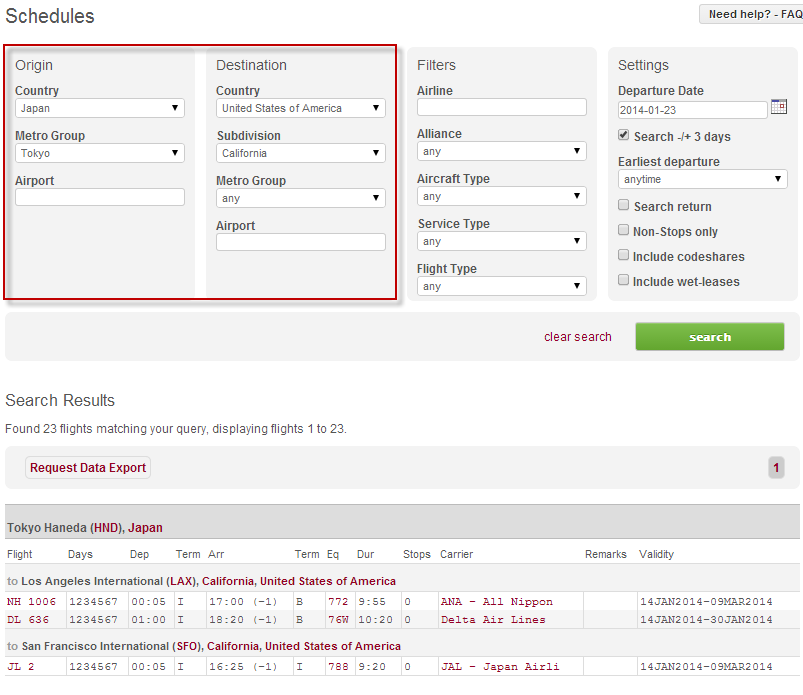Expand the Alliance filter dropdown
This screenshot has height=695, width=803.
pos(502,151)
